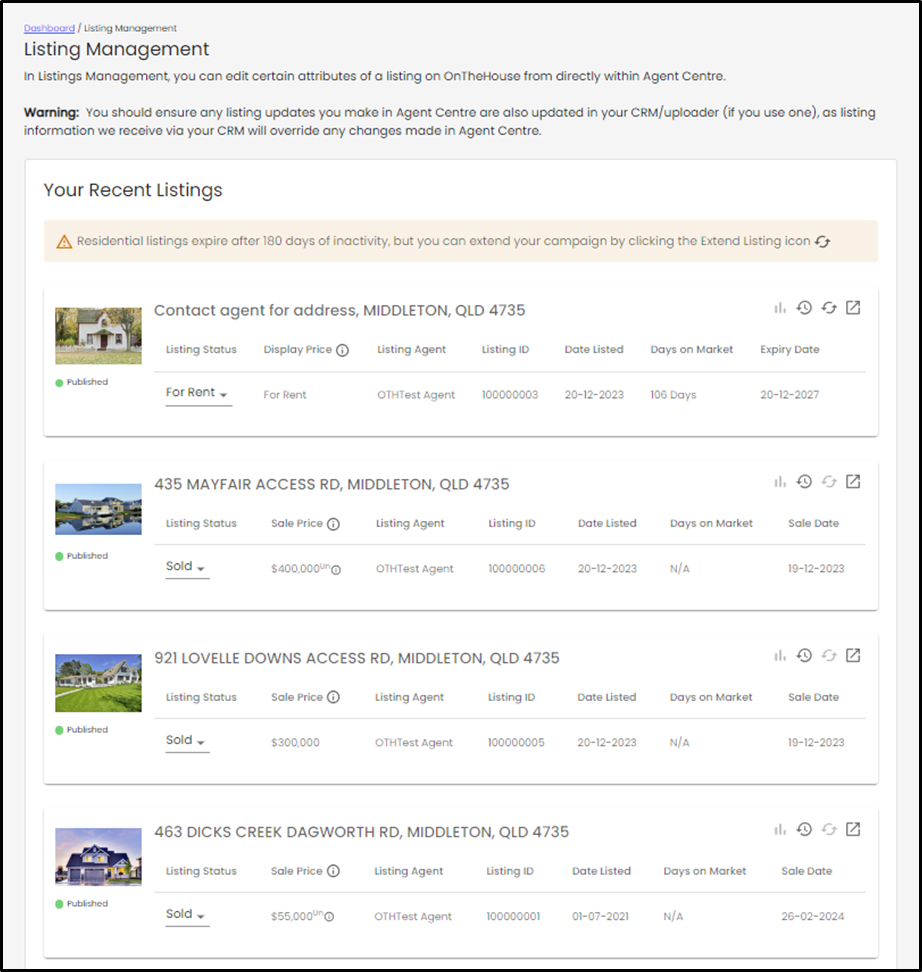Click sale date 26-02-2024
The height and width of the screenshot is (972, 922).
(812, 916)
